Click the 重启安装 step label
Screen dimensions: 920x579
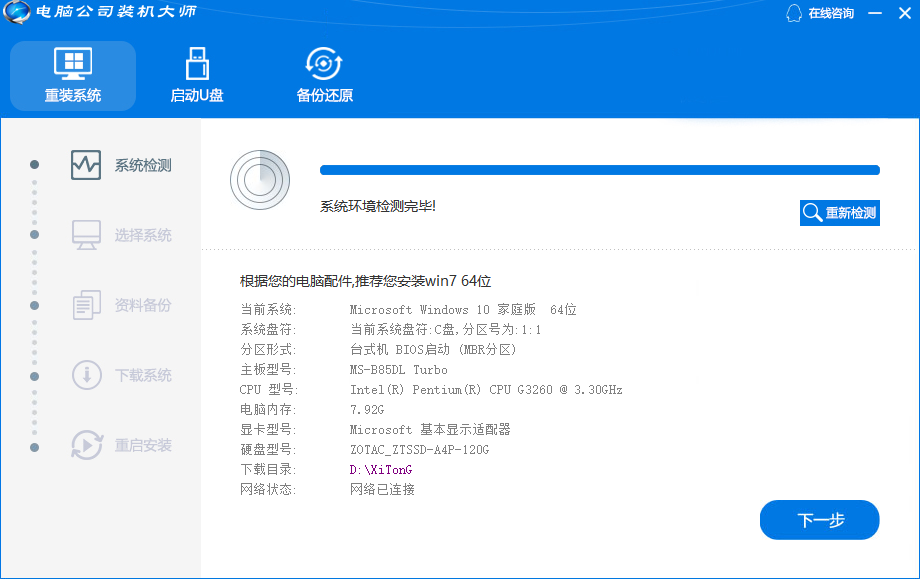point(143,445)
